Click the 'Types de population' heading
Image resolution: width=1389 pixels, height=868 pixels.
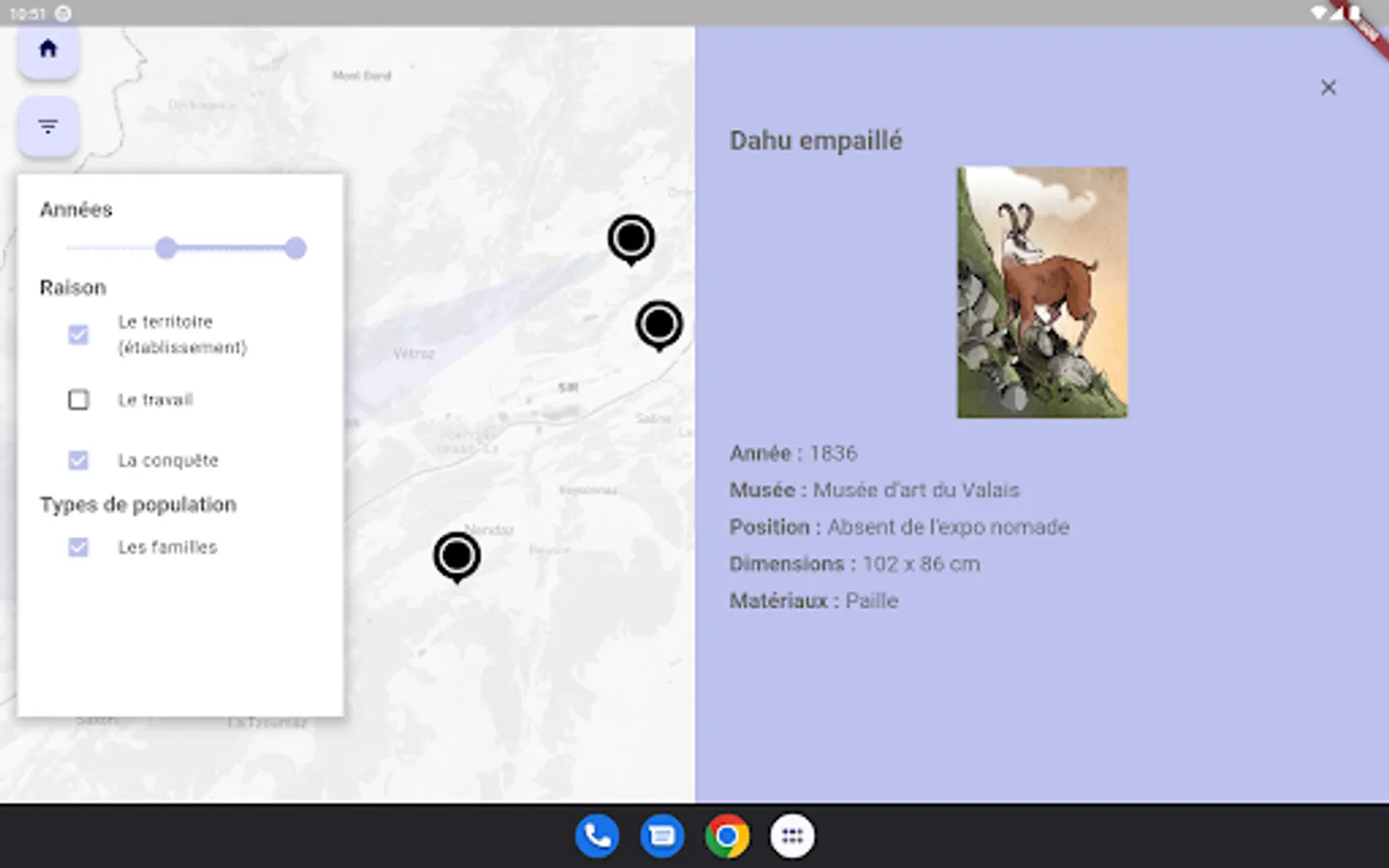tap(138, 504)
